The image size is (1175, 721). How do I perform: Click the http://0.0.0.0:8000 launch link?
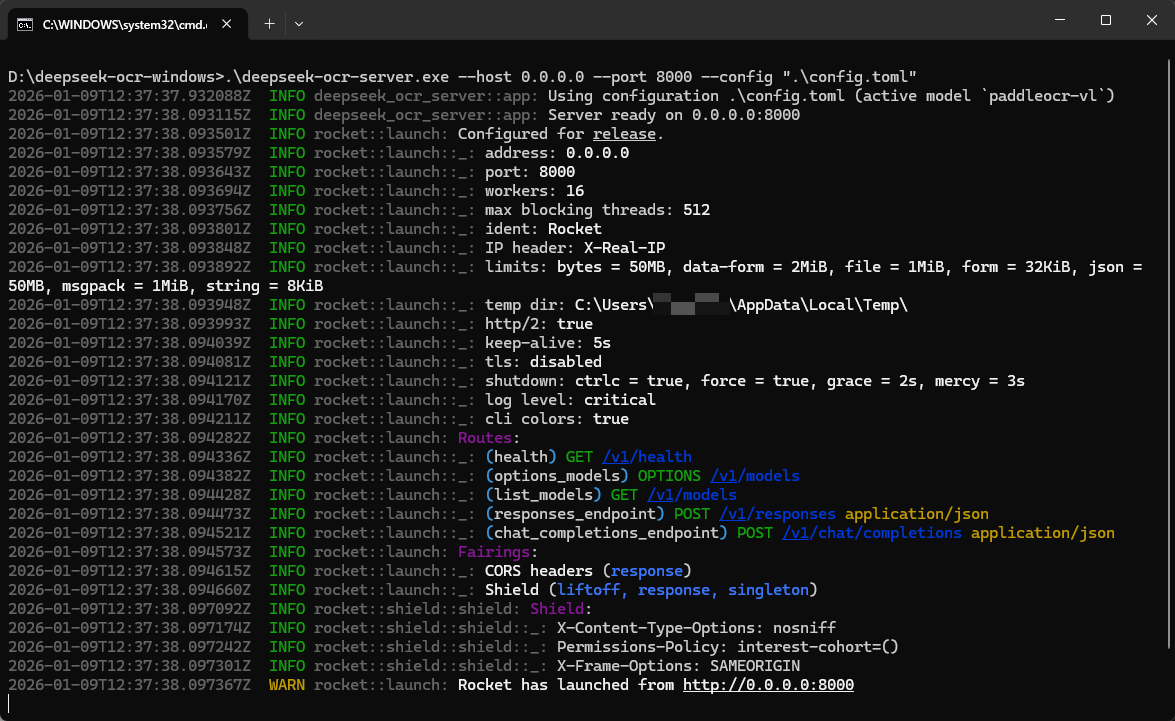click(x=768, y=684)
